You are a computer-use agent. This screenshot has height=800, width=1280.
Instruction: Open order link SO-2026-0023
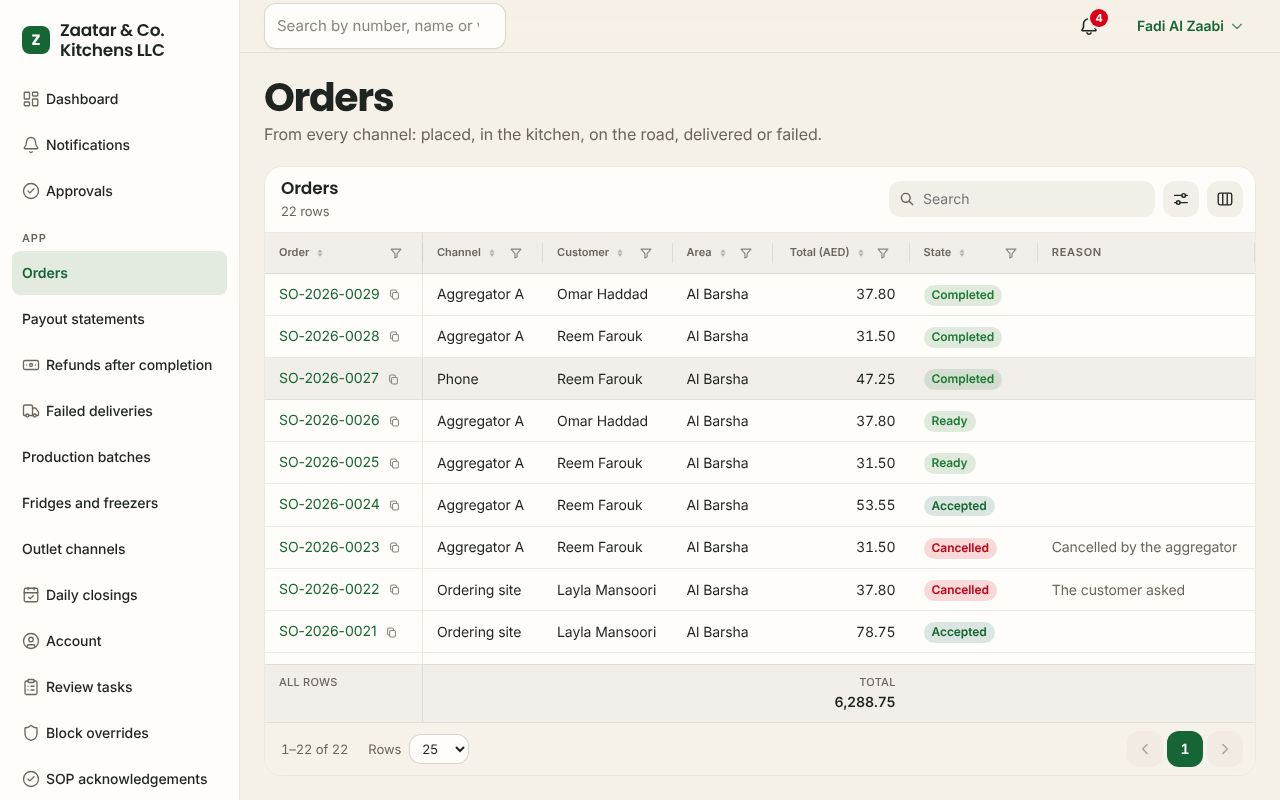pyautogui.click(x=329, y=547)
